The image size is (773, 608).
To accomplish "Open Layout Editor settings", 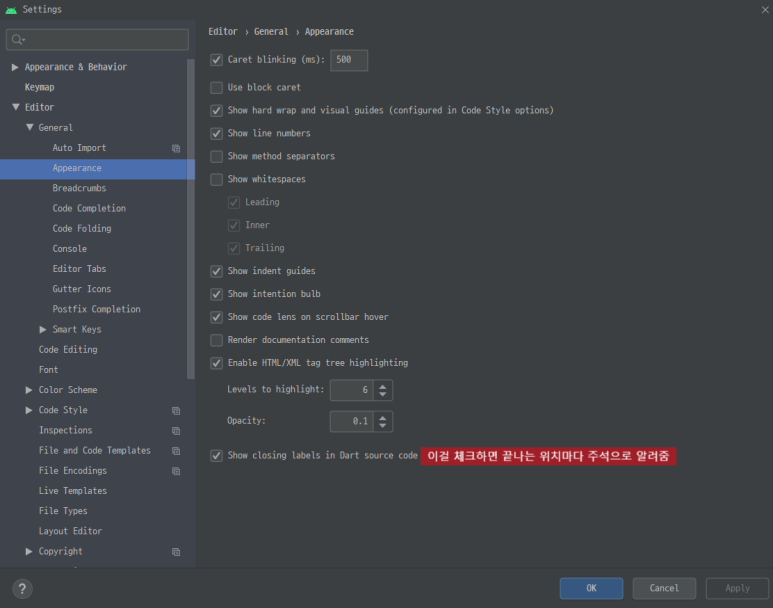I will (x=70, y=532).
